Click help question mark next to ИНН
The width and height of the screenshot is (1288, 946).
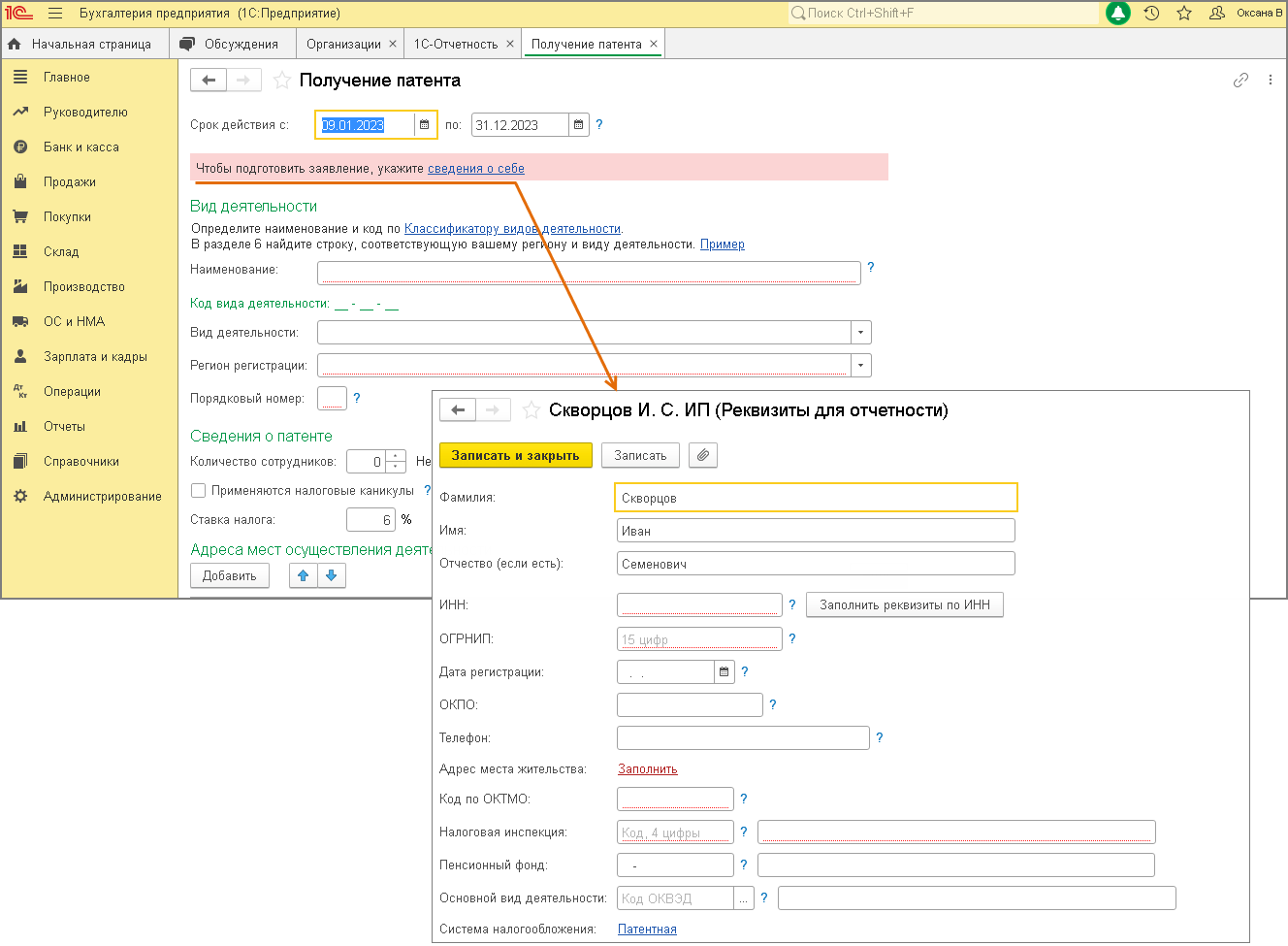tap(792, 604)
